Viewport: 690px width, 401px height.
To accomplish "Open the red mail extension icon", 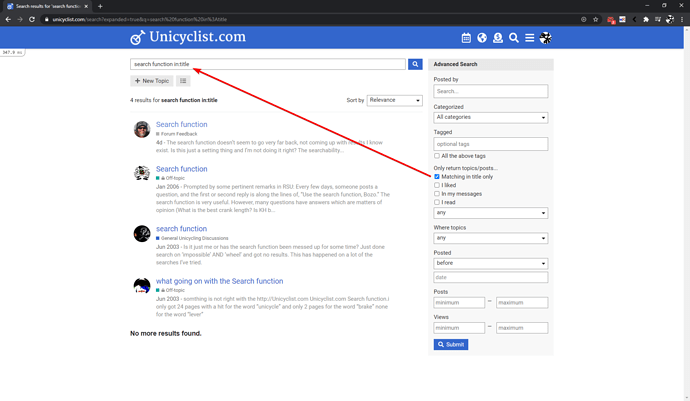I will point(610,19).
